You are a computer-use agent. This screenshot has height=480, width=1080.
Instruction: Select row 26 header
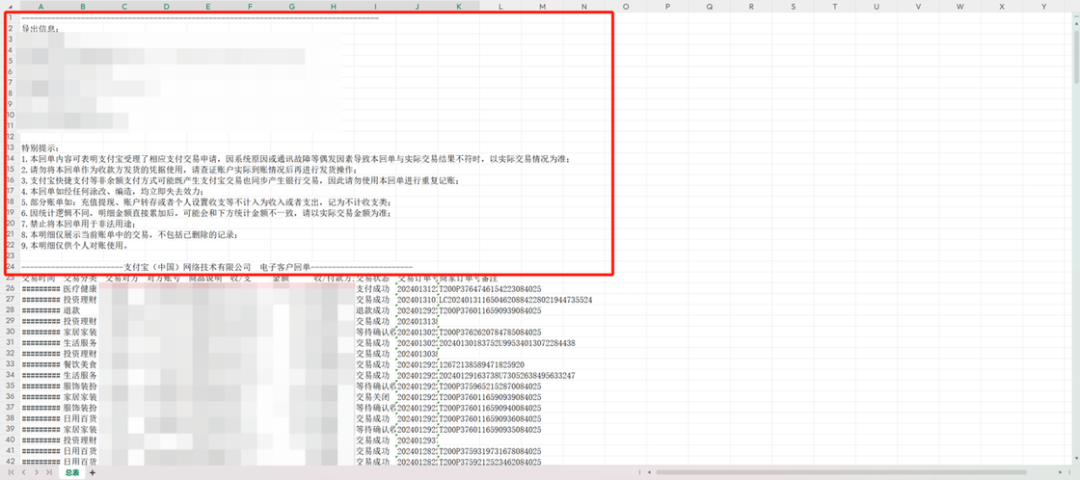pyautogui.click(x=10, y=289)
